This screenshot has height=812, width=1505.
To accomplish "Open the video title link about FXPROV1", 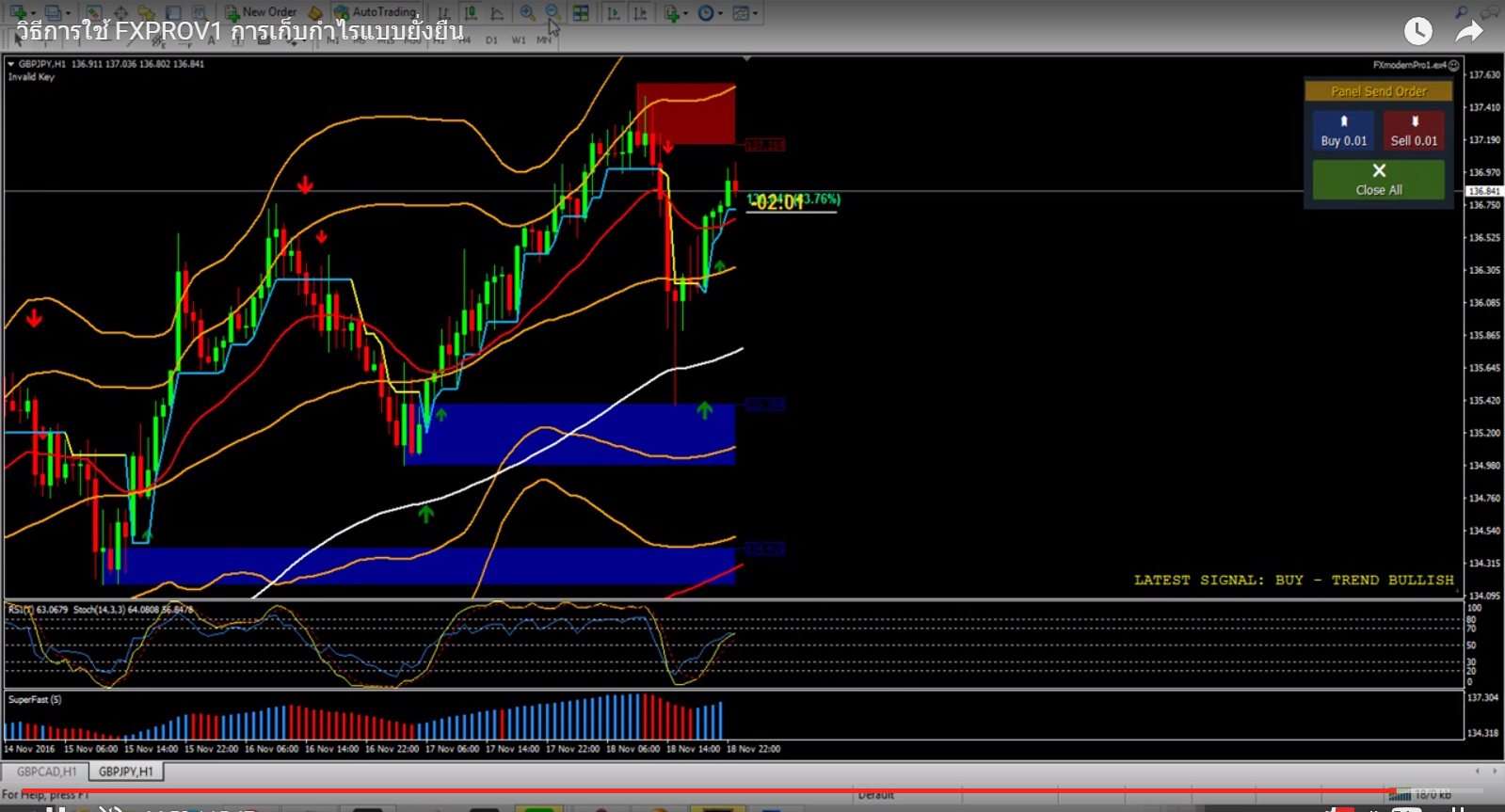I will [x=239, y=32].
